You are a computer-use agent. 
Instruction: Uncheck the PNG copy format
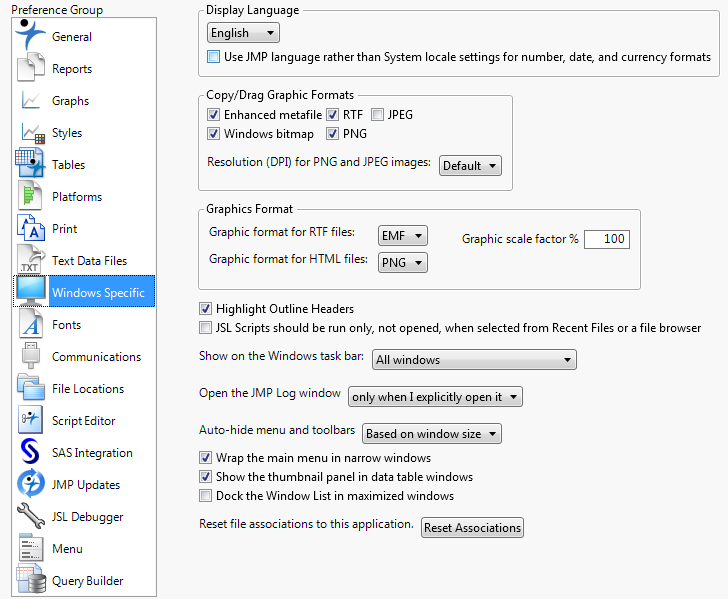[332, 134]
